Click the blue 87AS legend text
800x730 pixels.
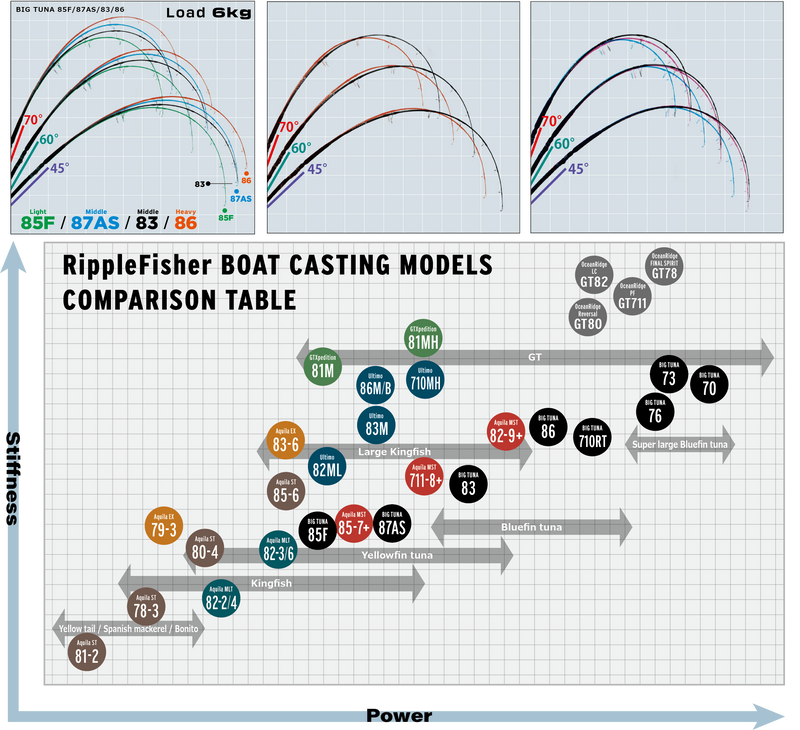(95, 222)
